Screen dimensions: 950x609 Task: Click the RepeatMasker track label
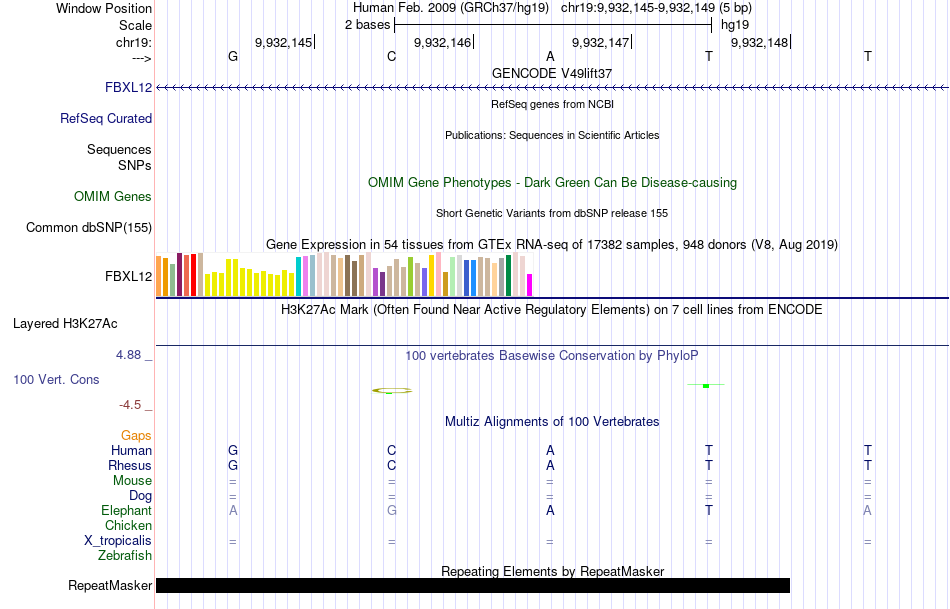click(110, 585)
